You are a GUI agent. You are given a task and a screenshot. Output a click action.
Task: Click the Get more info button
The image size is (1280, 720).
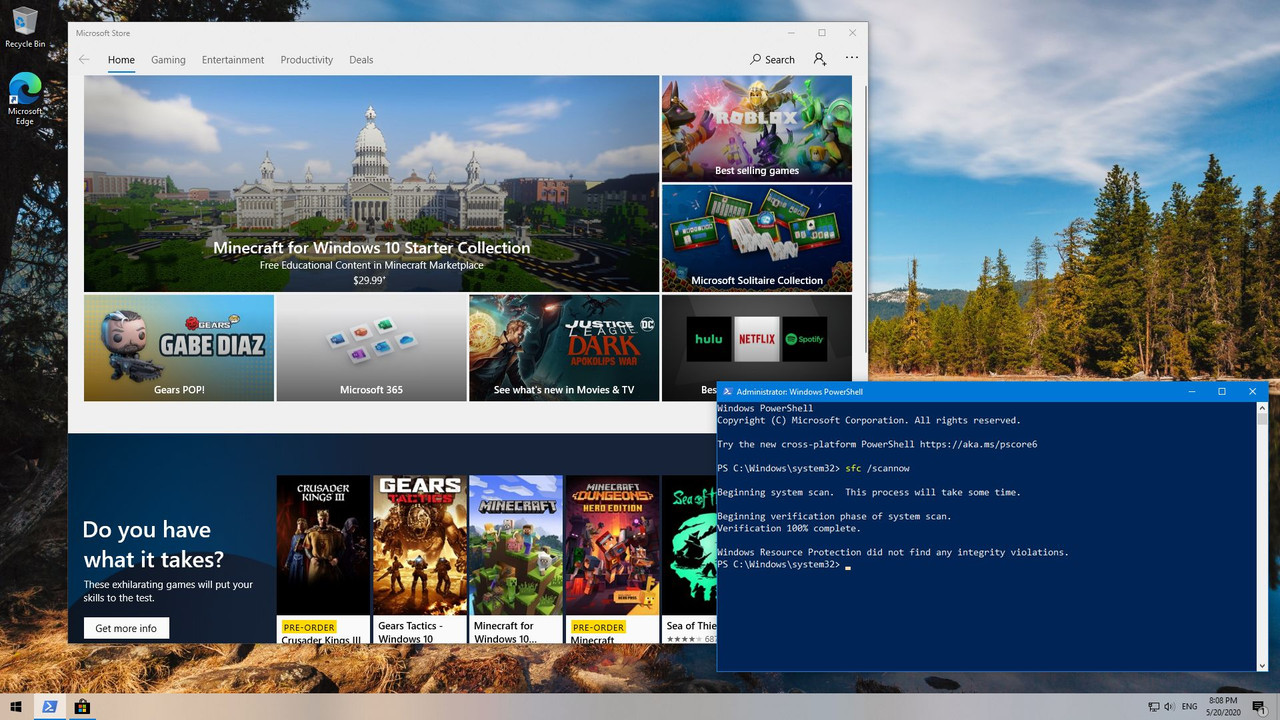pos(126,628)
